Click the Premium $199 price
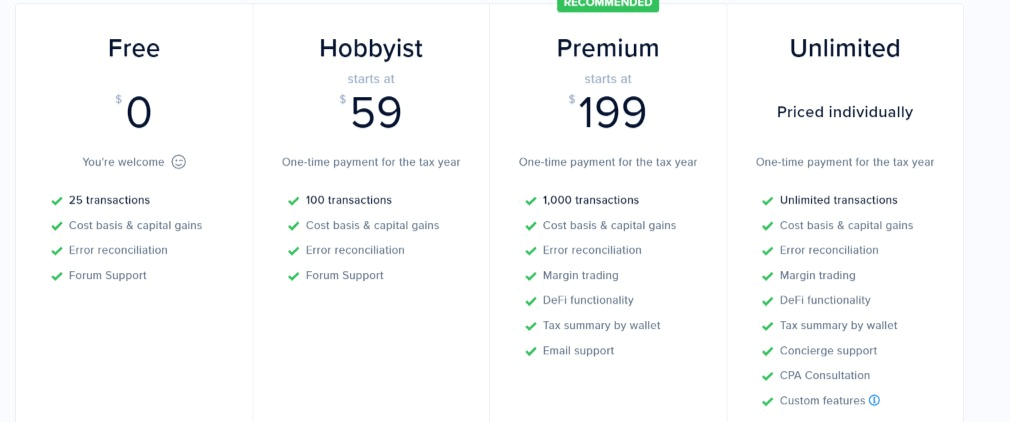Screen dimensions: 1010x422 [607, 112]
